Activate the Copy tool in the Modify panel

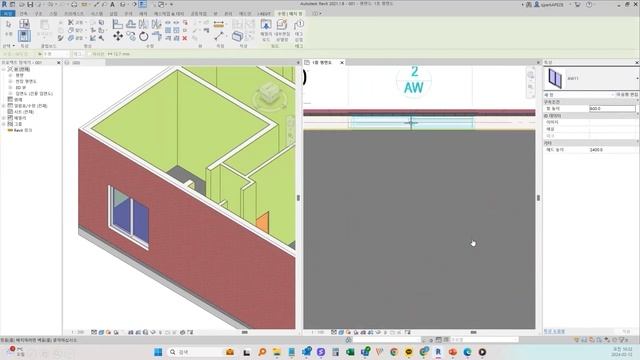pos(131,36)
